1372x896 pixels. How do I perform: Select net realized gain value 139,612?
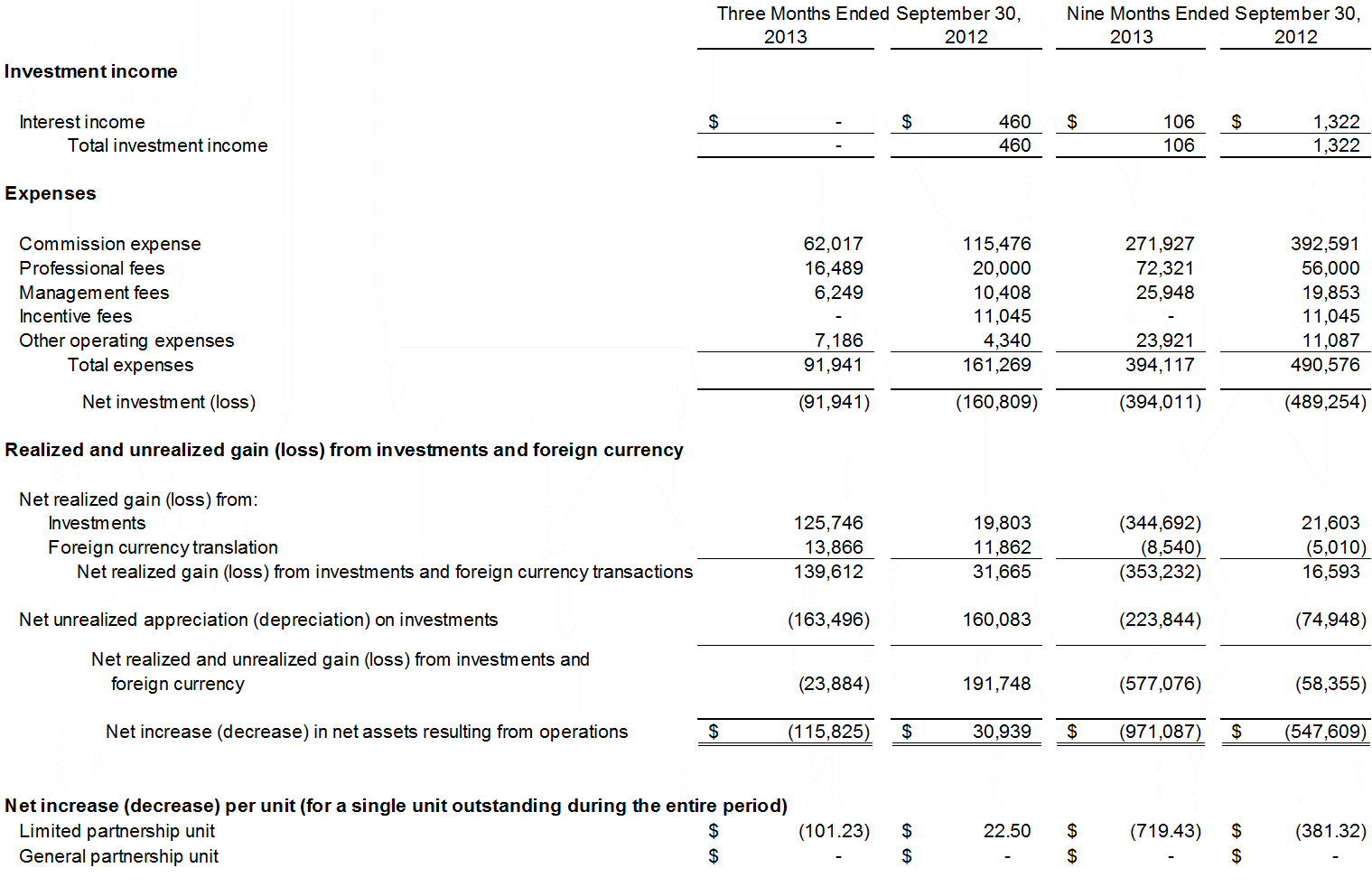(x=828, y=572)
